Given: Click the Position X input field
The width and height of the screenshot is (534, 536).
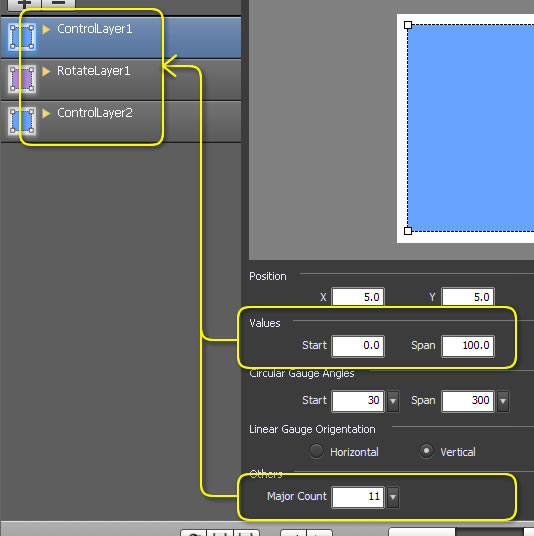Looking at the screenshot, I should tap(358, 297).
